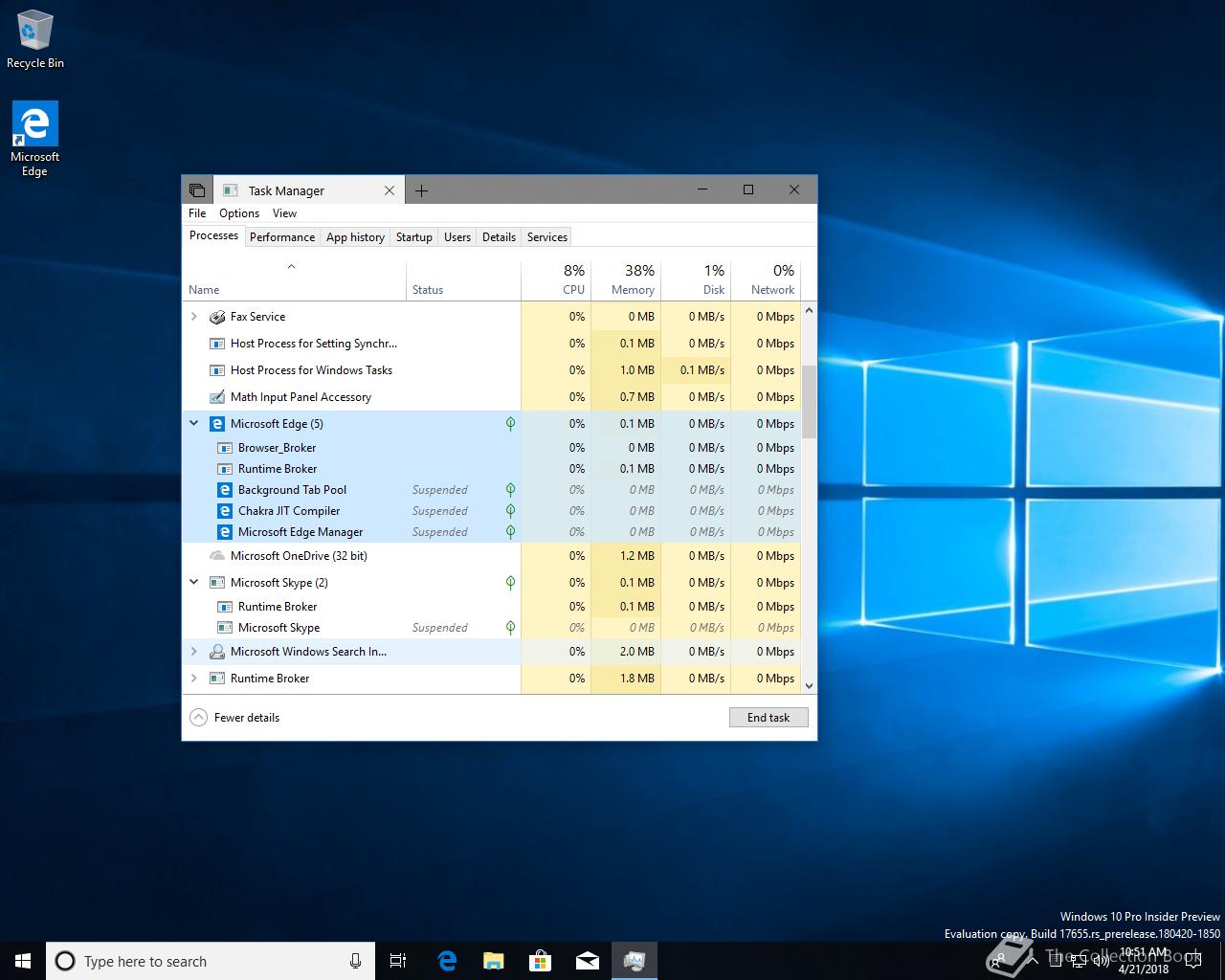Image resolution: width=1225 pixels, height=980 pixels.
Task: Open Task View on the taskbar
Action: (398, 961)
